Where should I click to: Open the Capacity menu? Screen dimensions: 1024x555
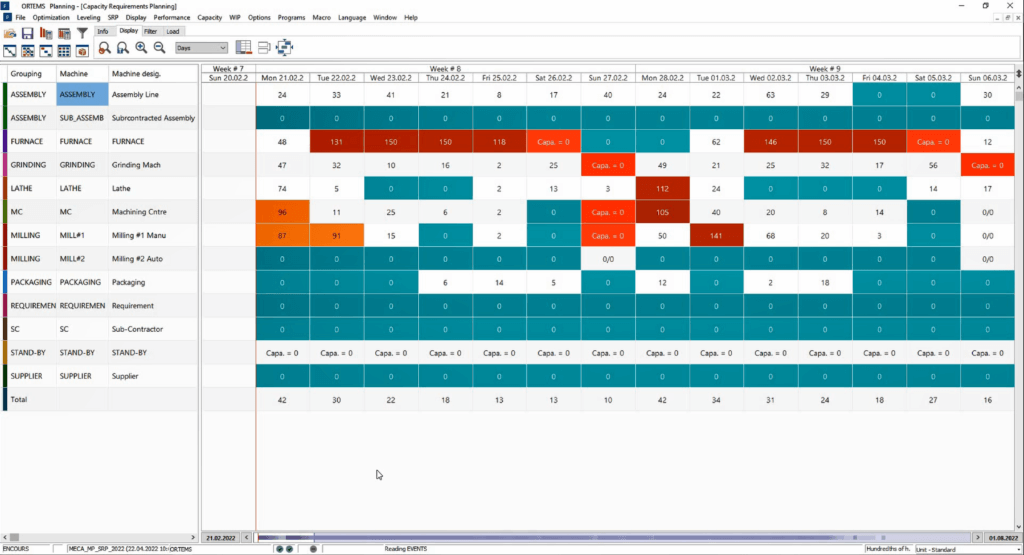[209, 18]
